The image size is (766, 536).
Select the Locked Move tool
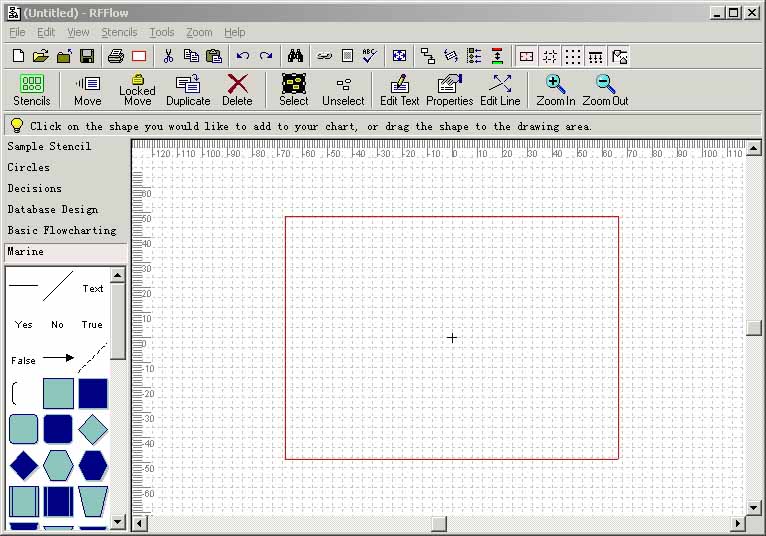click(x=137, y=90)
